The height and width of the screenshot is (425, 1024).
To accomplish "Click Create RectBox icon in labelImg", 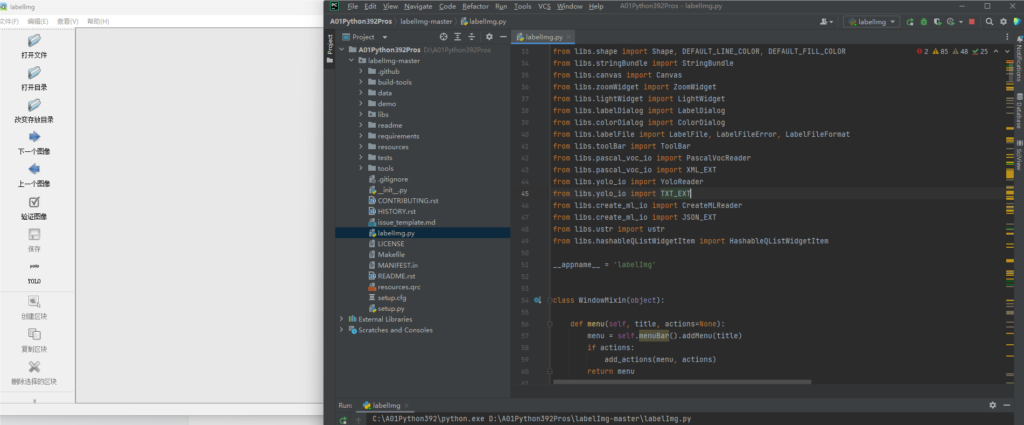I will coord(34,301).
